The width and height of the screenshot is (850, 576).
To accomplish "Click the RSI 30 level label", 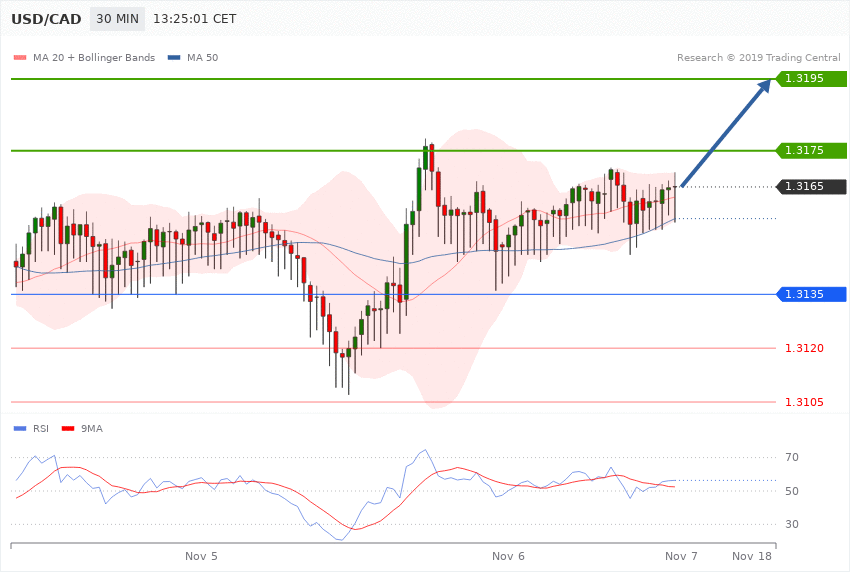I will 792,524.
